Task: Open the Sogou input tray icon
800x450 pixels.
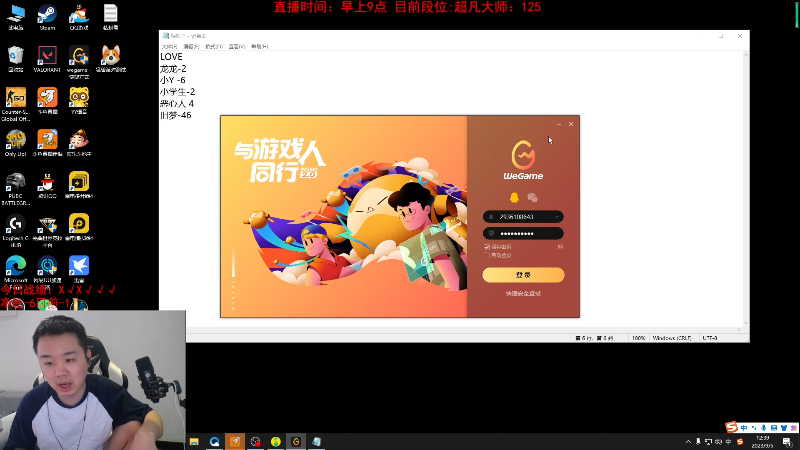Action: [x=740, y=442]
